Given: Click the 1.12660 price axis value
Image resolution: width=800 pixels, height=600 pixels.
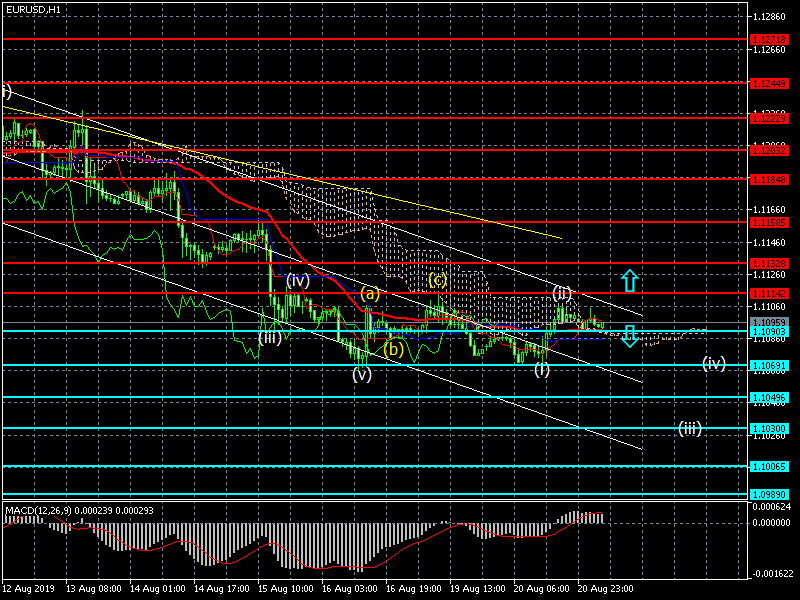Looking at the screenshot, I should [769, 49].
